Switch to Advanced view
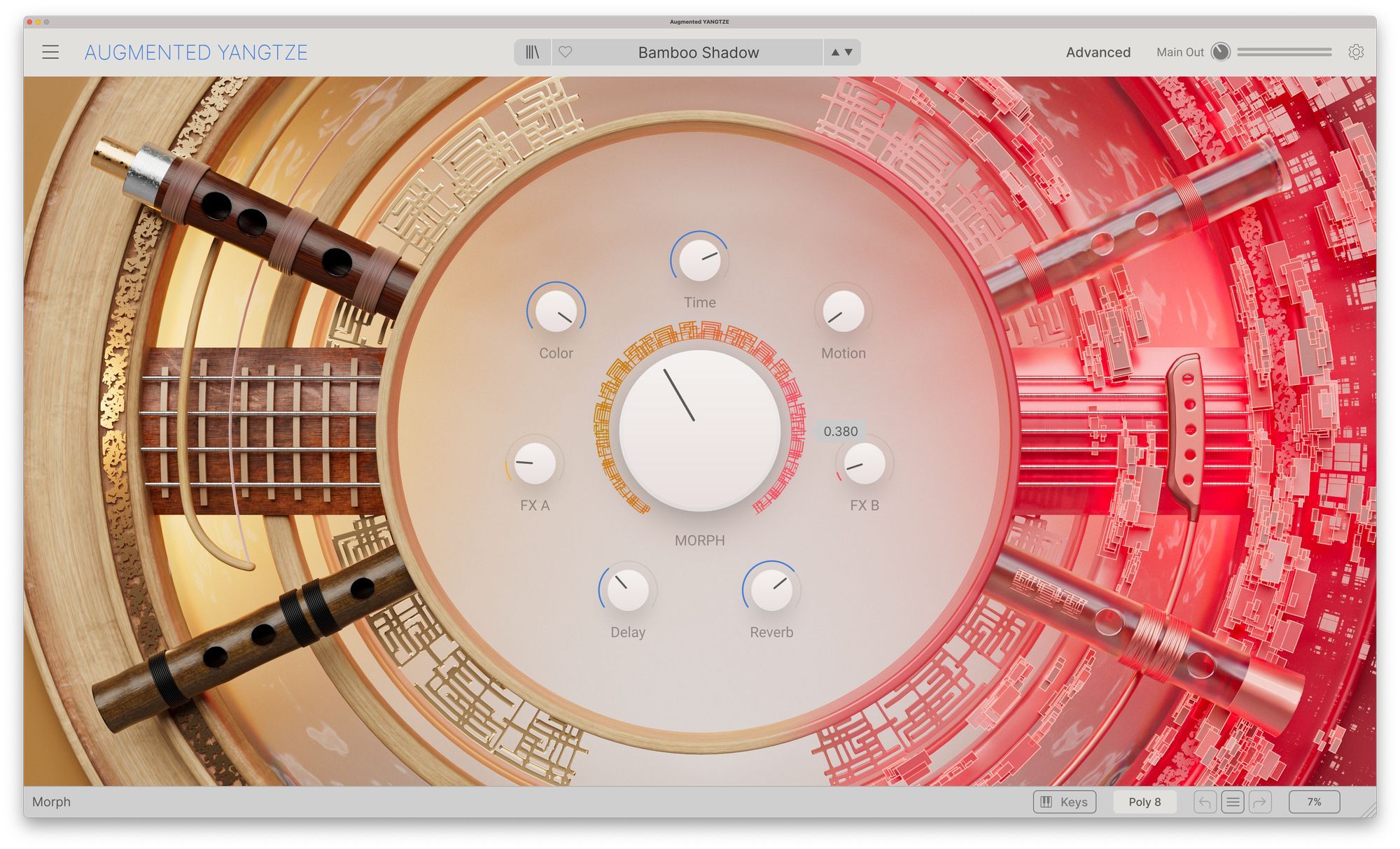The height and width of the screenshot is (849, 1400). (1098, 52)
